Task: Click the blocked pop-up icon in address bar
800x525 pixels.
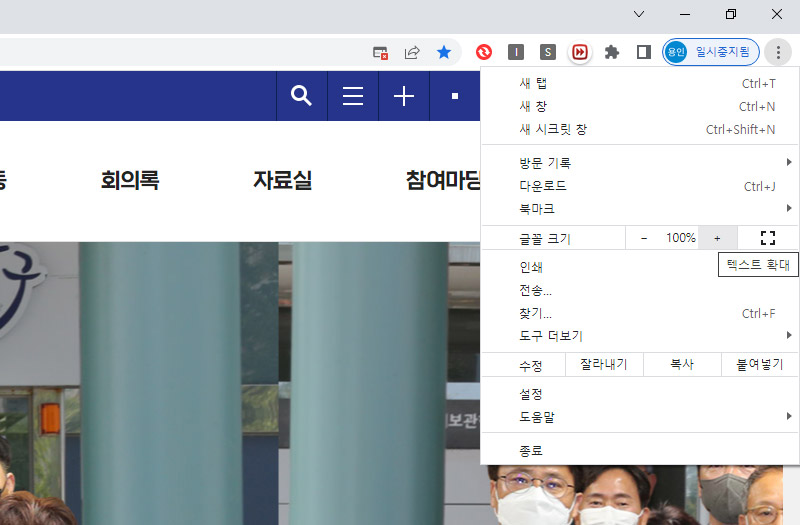Action: [x=381, y=52]
